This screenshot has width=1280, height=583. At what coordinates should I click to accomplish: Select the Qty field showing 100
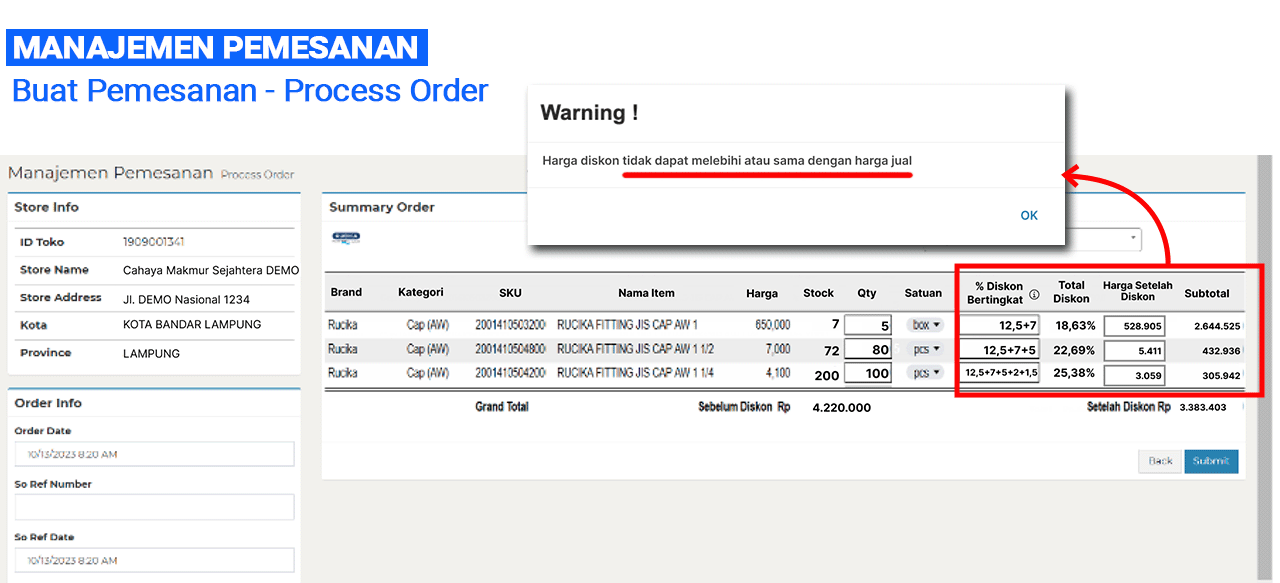click(x=867, y=373)
